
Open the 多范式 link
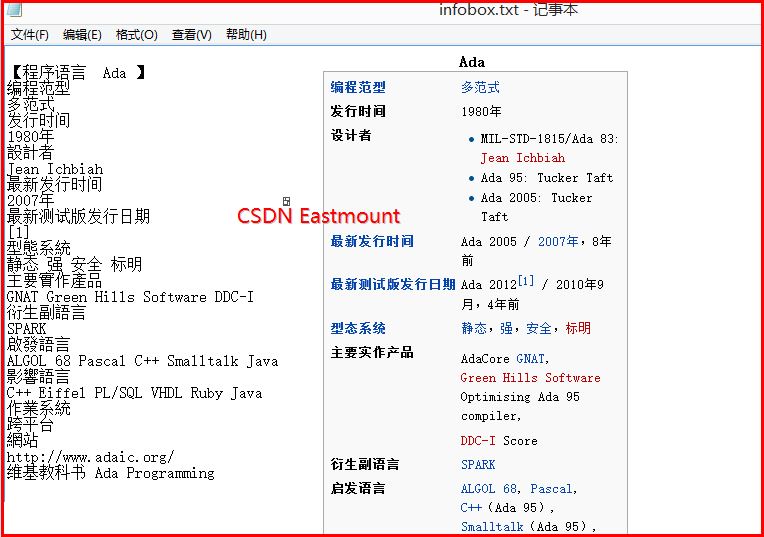[x=480, y=88]
